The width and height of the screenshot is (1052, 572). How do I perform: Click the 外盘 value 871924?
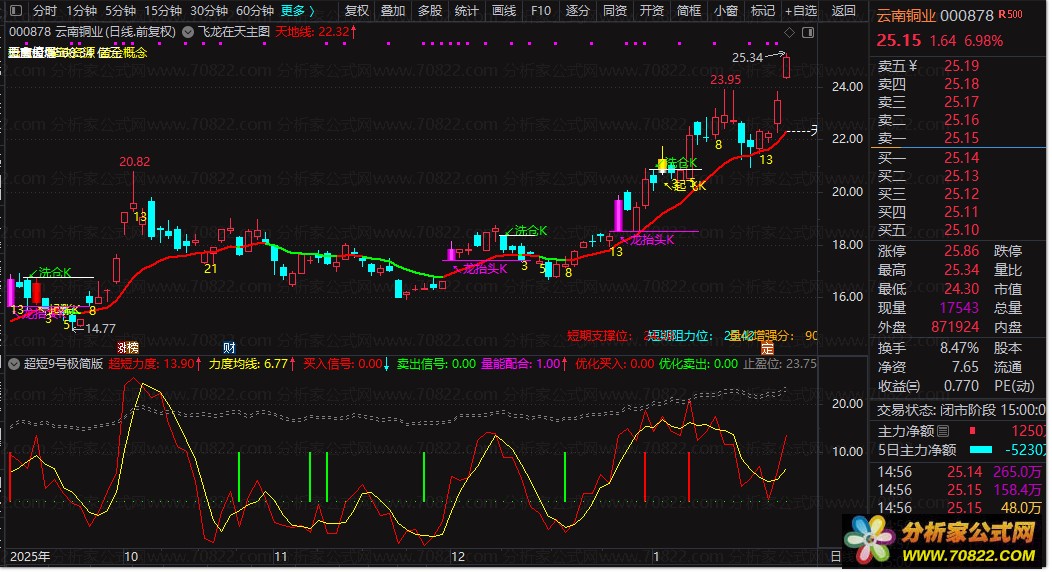pos(955,327)
